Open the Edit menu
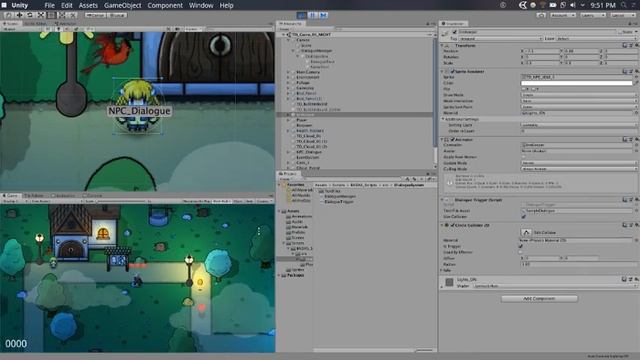Viewport: 640px width, 360px height. coord(67,5)
